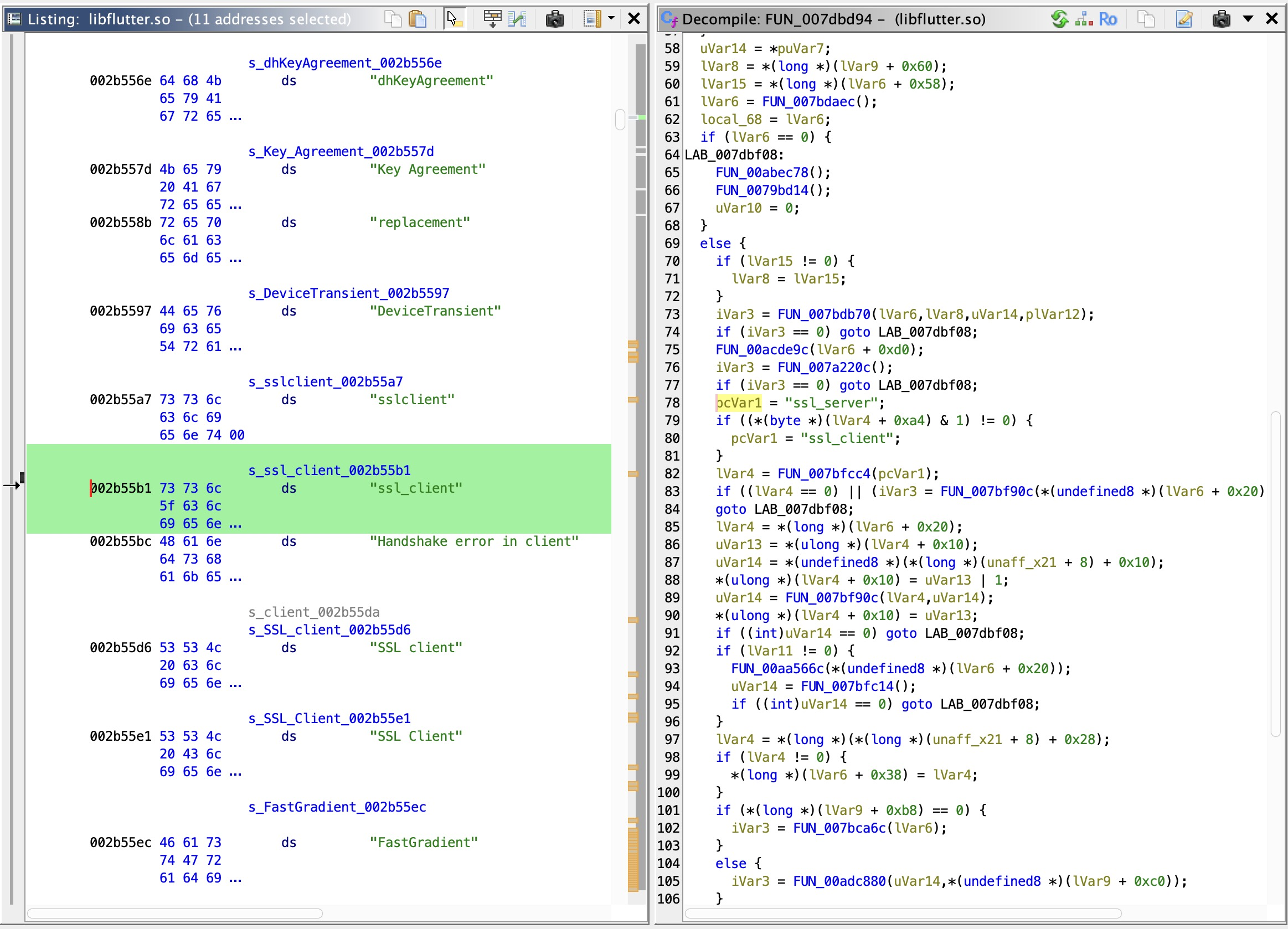Click the "ssl_server" string on line 78

coord(831,403)
